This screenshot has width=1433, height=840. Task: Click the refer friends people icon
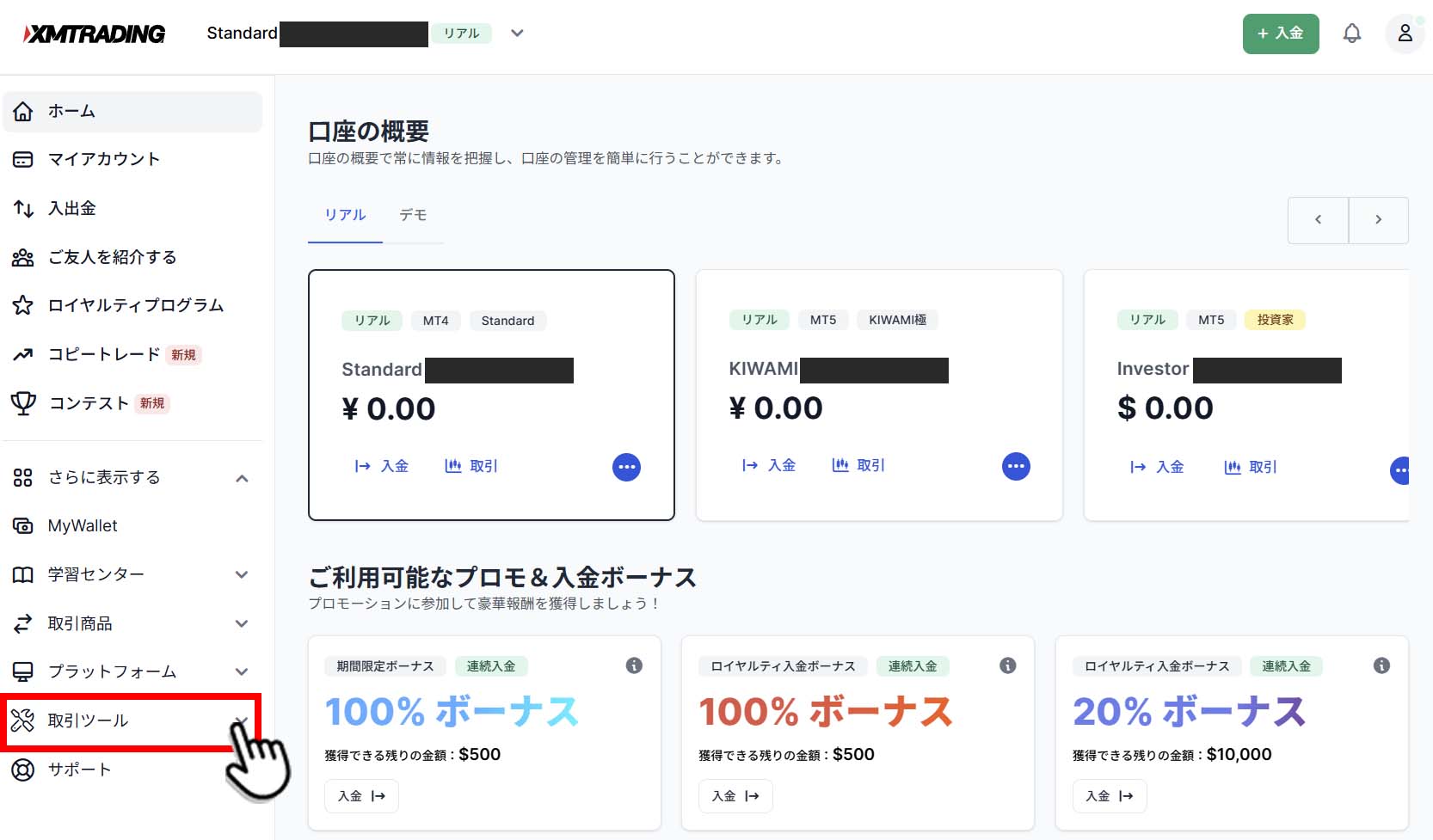tap(23, 257)
